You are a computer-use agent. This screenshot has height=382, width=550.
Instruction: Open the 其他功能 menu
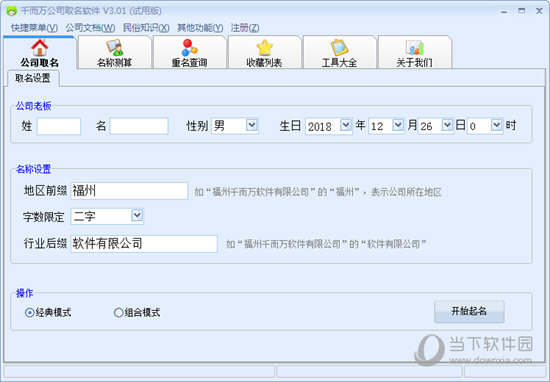point(200,28)
